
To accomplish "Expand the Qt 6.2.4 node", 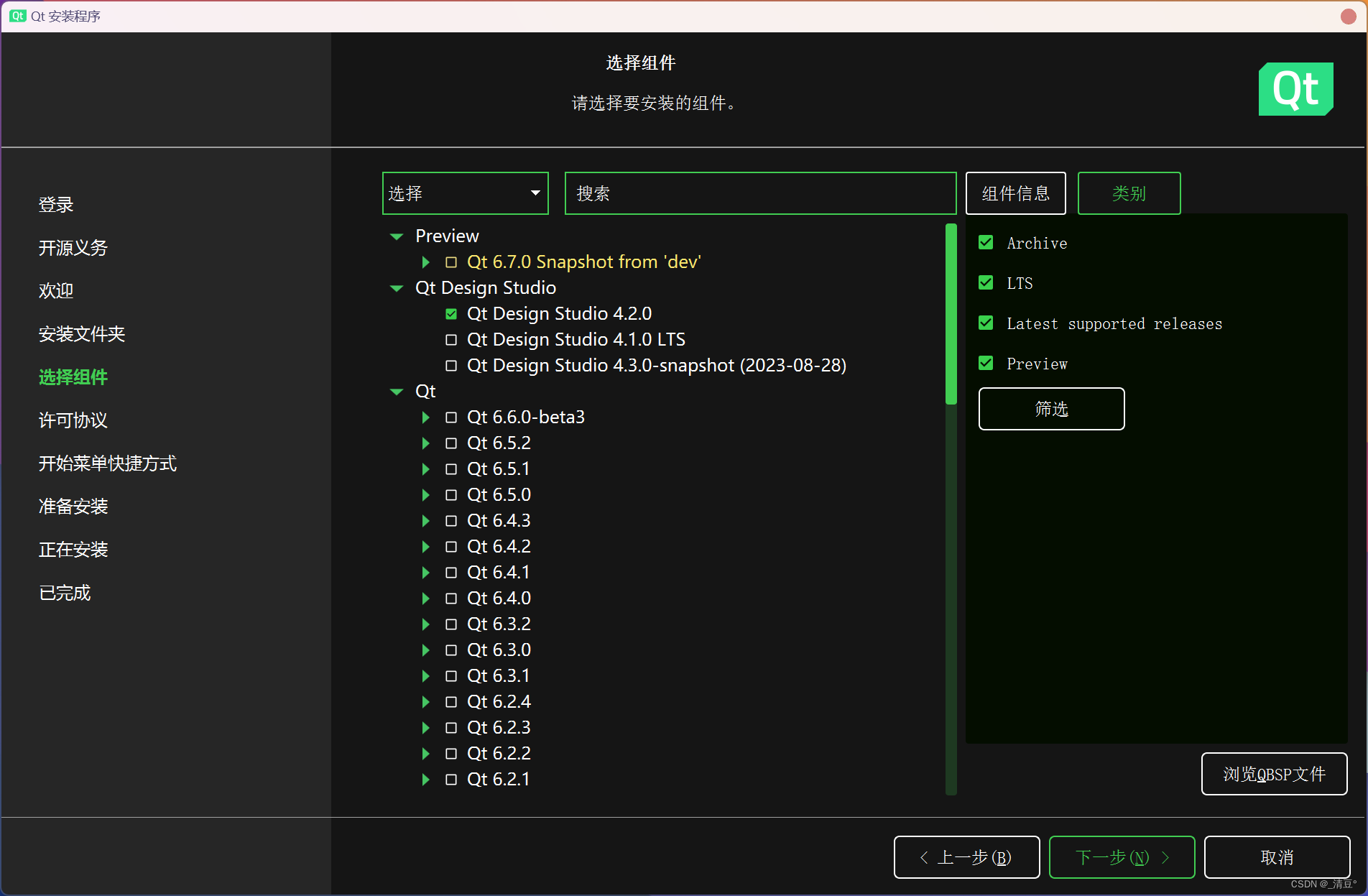I will coord(425,702).
